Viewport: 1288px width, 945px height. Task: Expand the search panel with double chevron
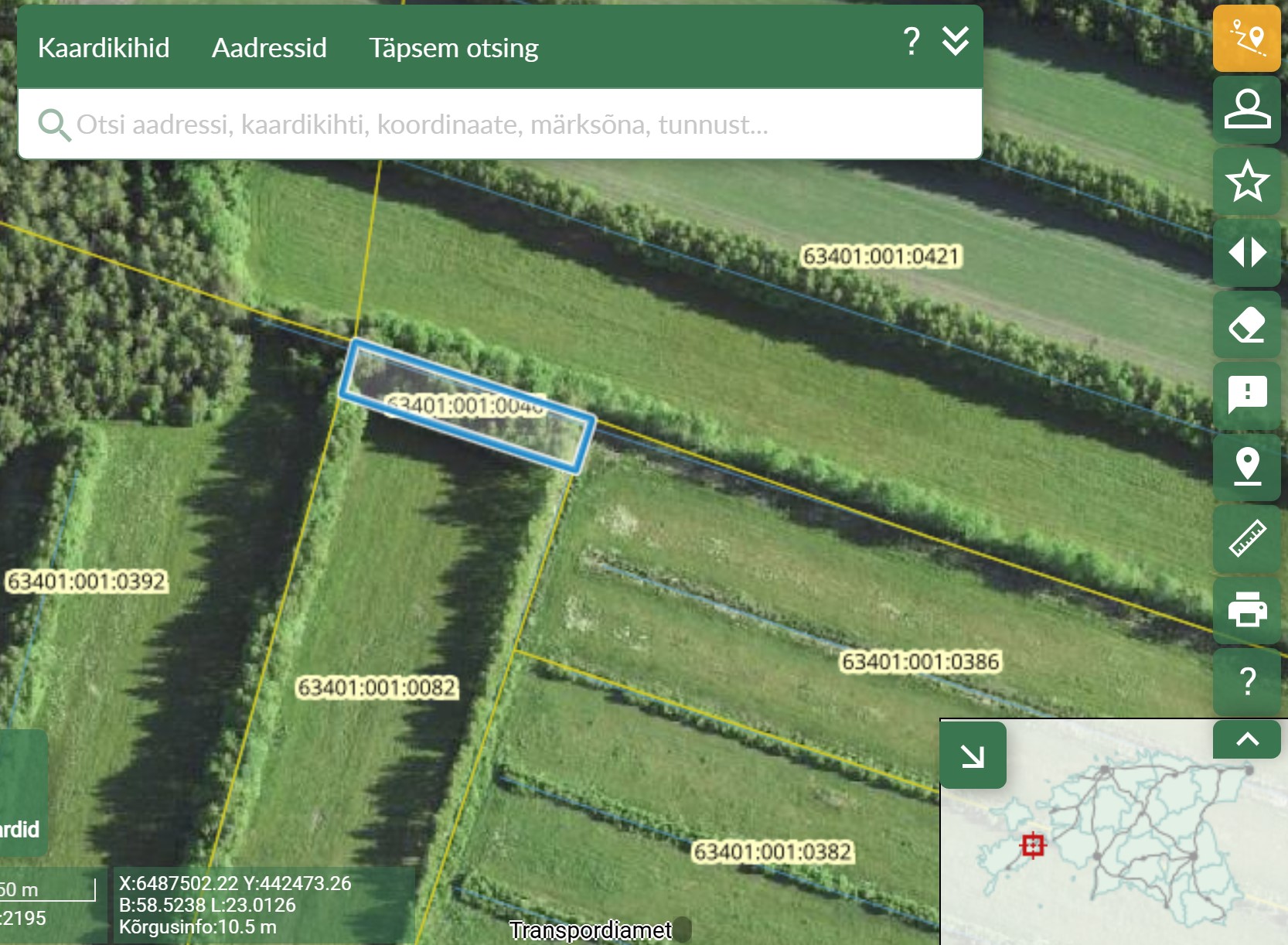pos(956,40)
